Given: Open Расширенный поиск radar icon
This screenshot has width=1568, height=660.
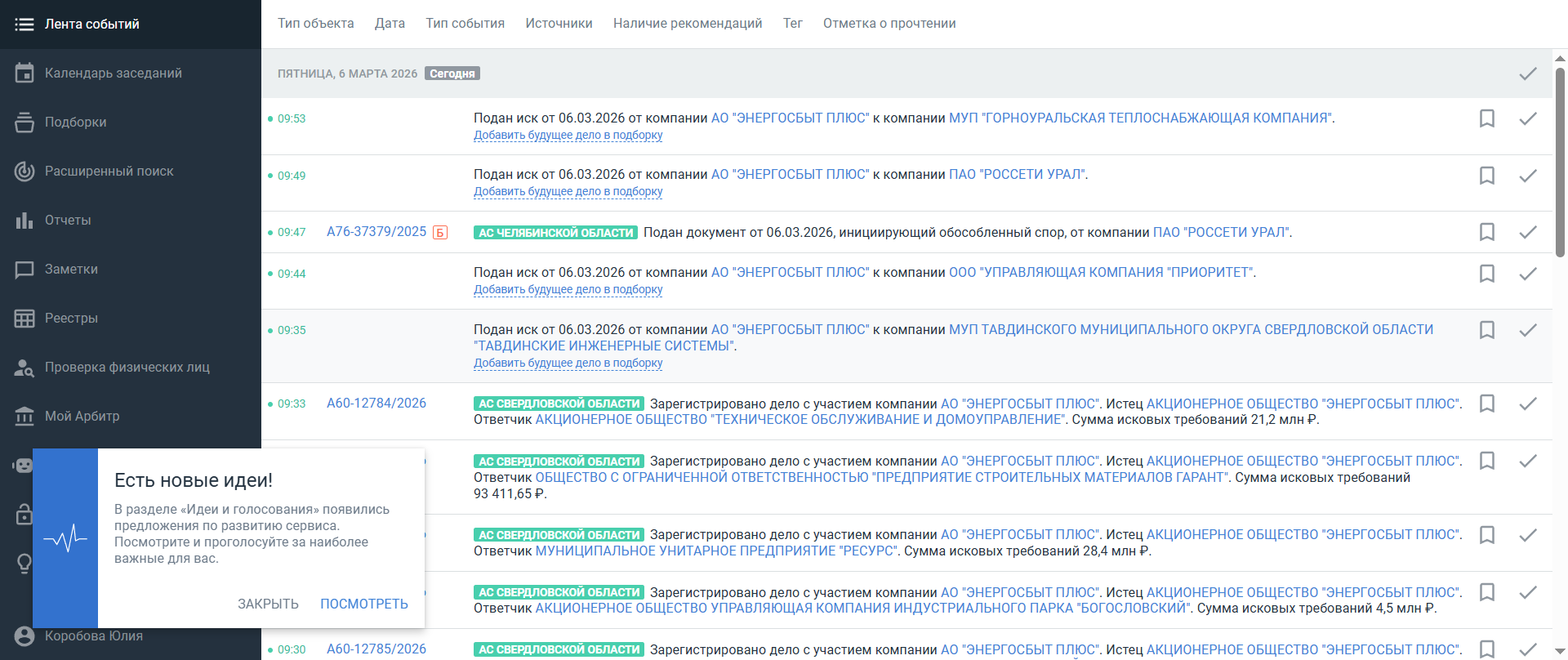Looking at the screenshot, I should click(24, 171).
